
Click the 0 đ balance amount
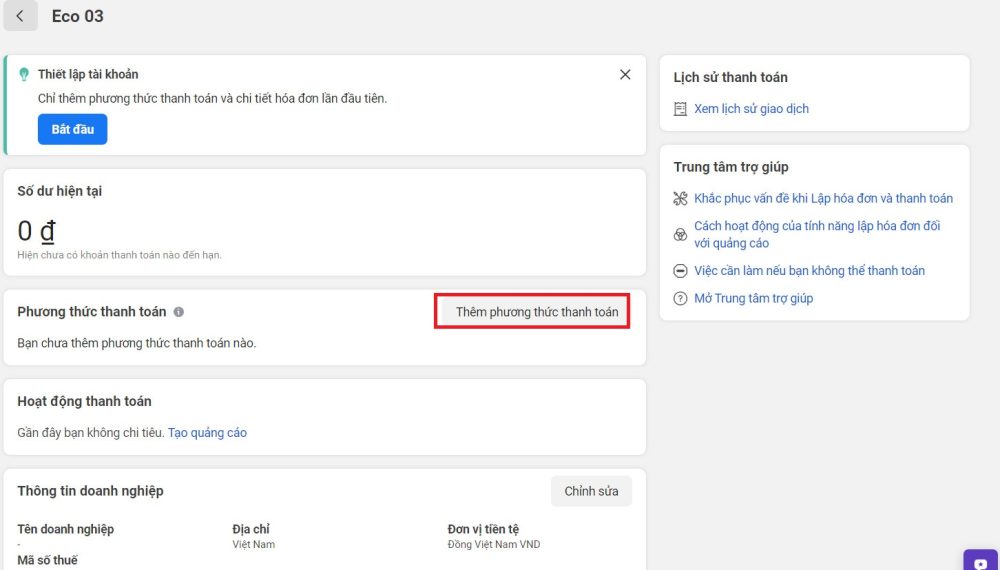coord(36,231)
